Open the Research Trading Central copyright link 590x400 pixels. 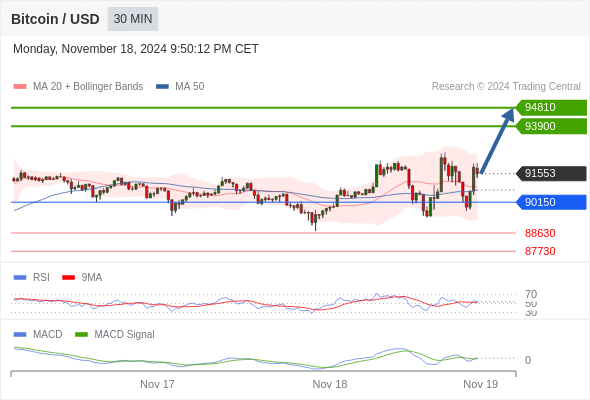coord(506,87)
